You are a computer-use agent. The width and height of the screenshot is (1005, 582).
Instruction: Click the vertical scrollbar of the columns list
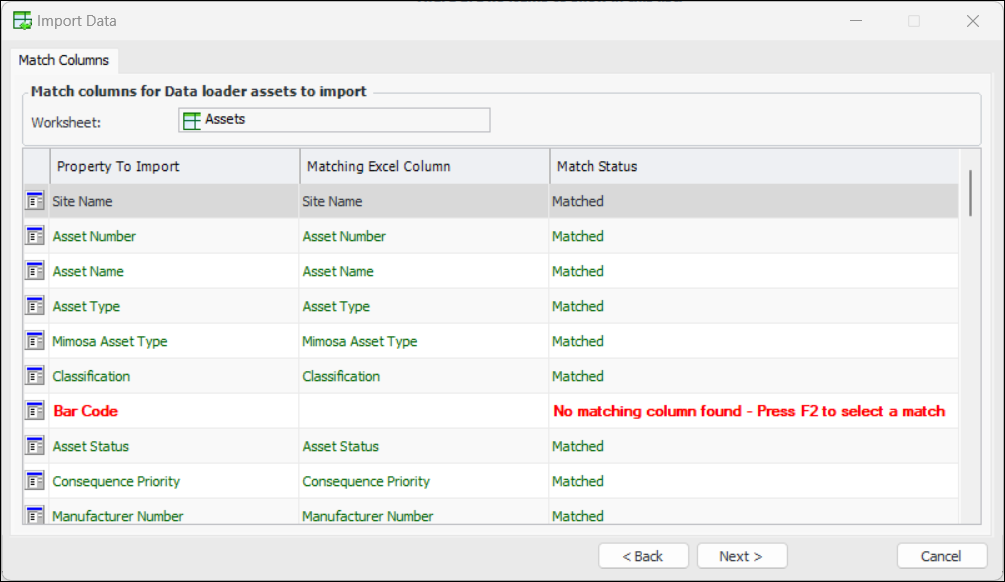point(970,193)
